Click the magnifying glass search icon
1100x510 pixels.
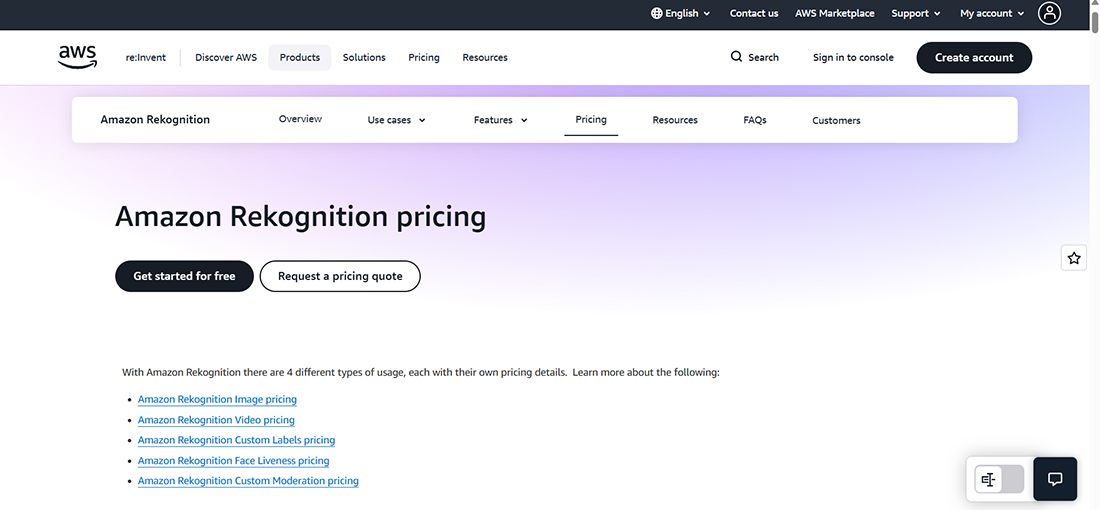click(x=736, y=57)
